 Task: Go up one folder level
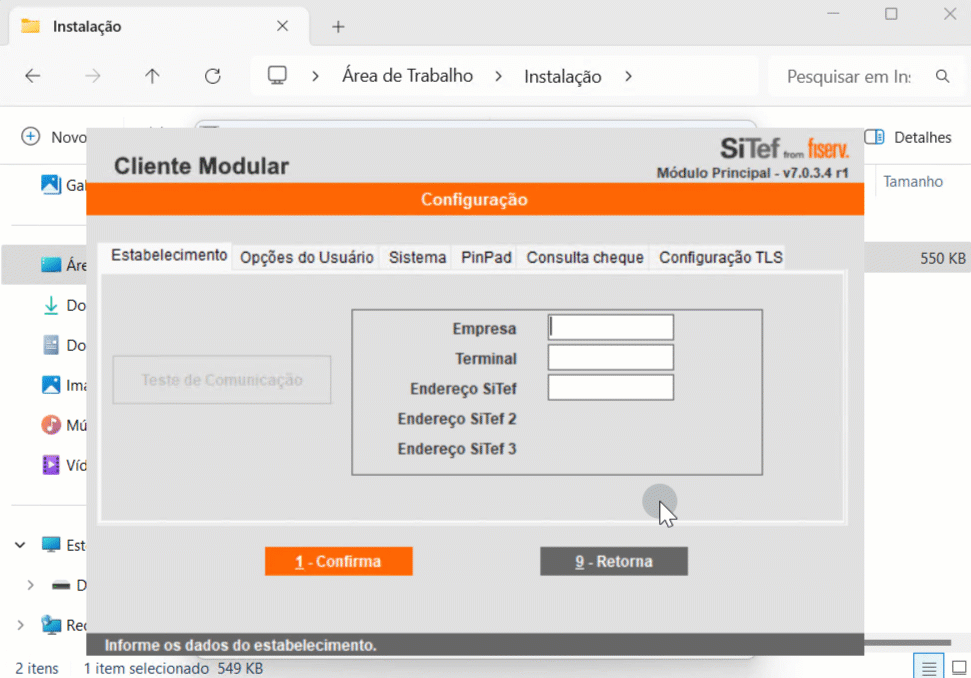(x=152, y=76)
